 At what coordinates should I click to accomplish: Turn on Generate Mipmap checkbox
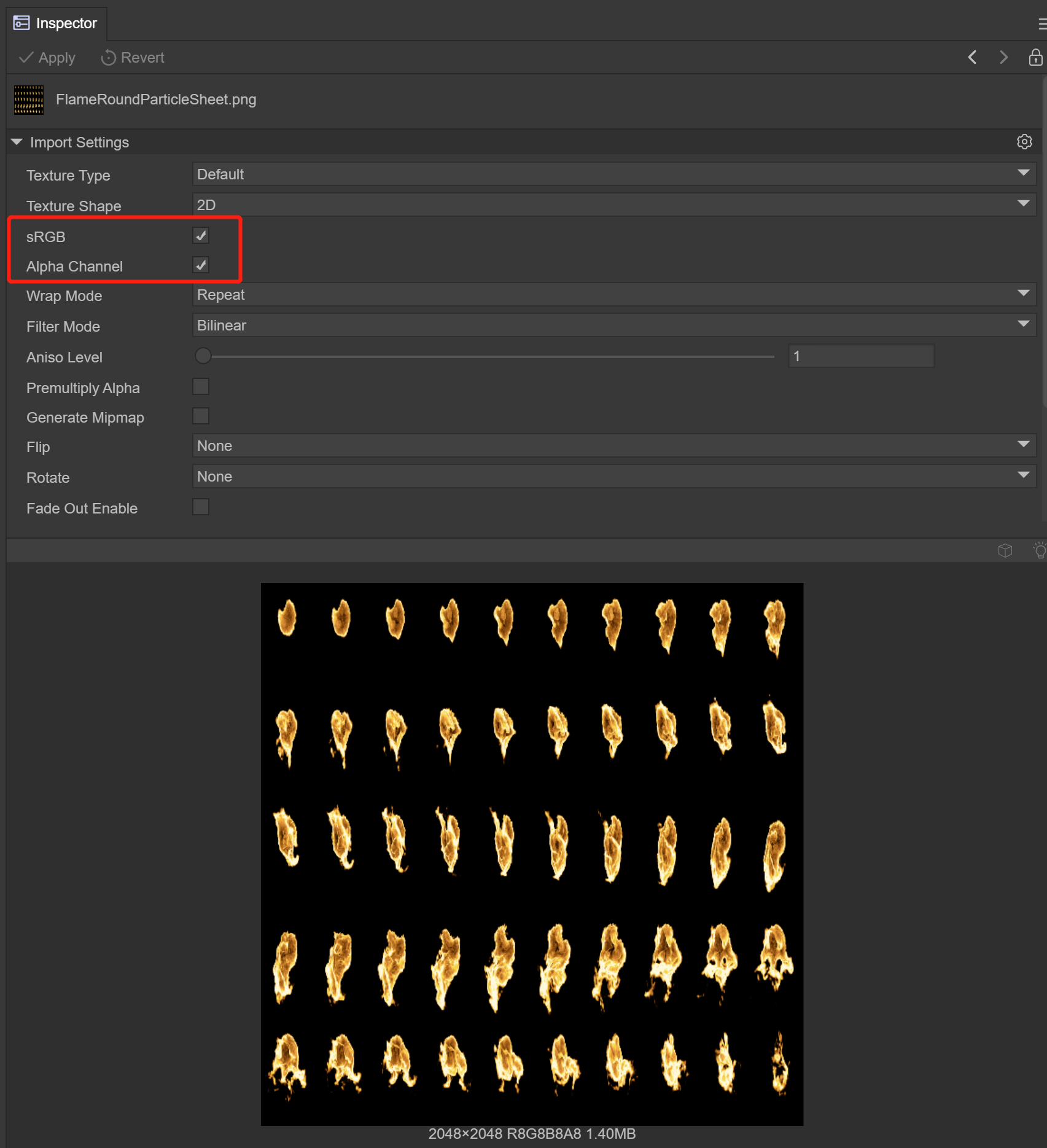[x=201, y=416]
